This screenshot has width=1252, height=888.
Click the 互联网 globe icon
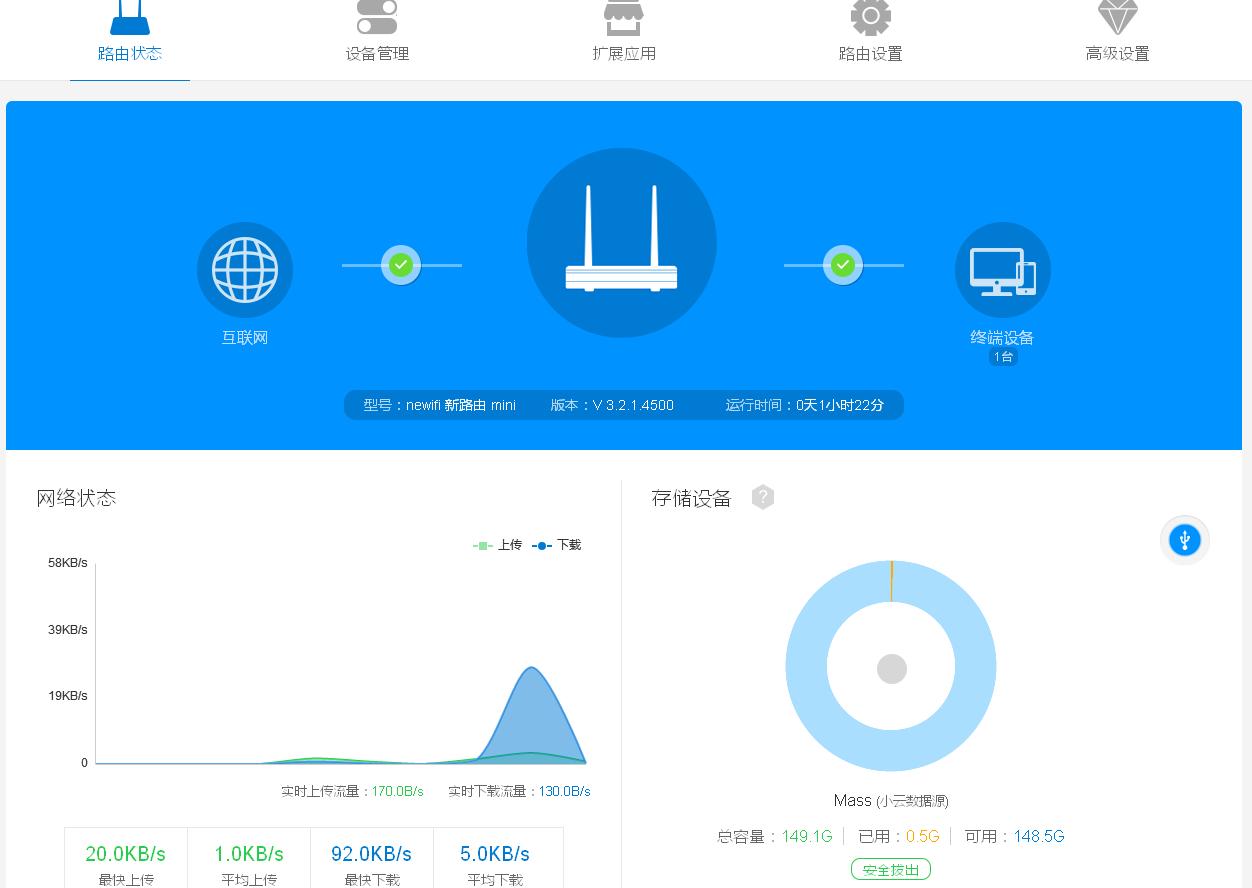pos(244,269)
